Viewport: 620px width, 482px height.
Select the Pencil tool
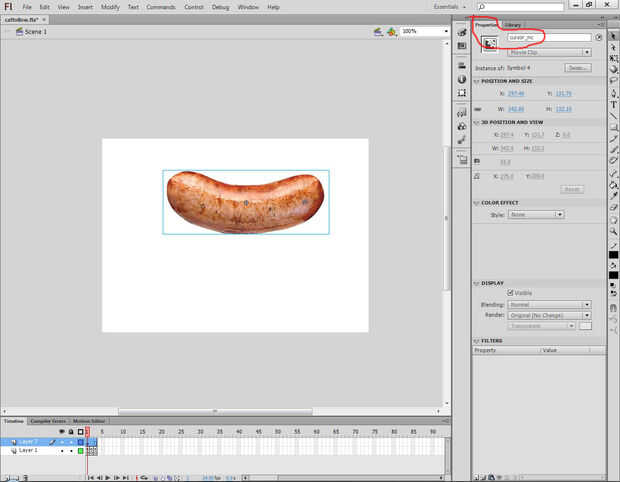[613, 138]
